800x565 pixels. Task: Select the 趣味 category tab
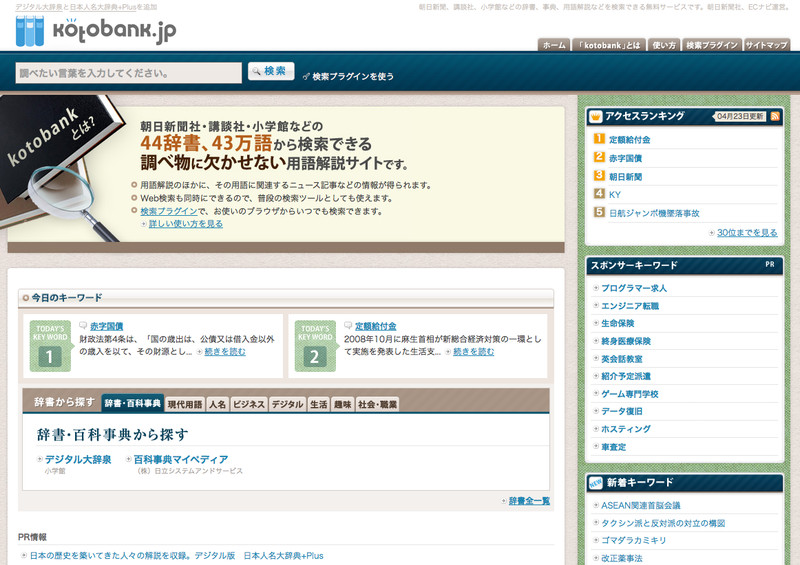[x=342, y=404]
